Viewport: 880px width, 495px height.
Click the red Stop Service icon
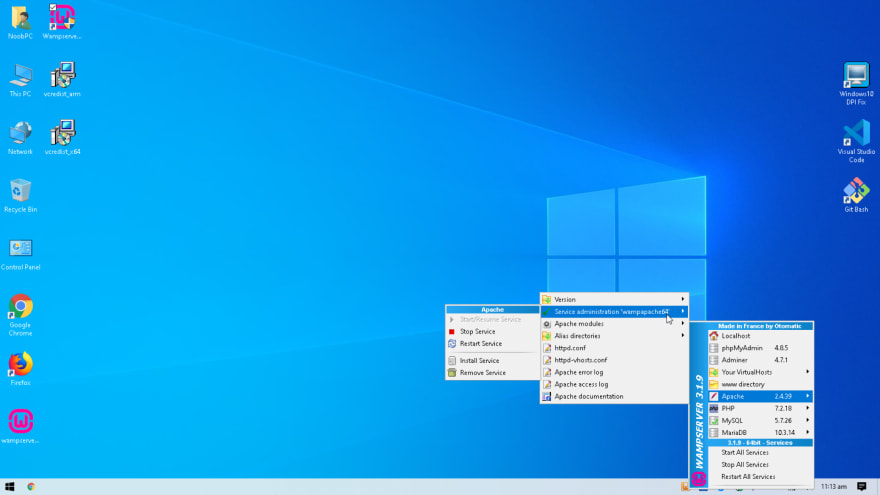(x=452, y=332)
